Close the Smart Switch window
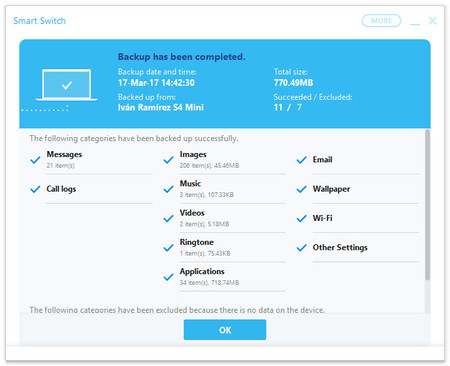 433,21
